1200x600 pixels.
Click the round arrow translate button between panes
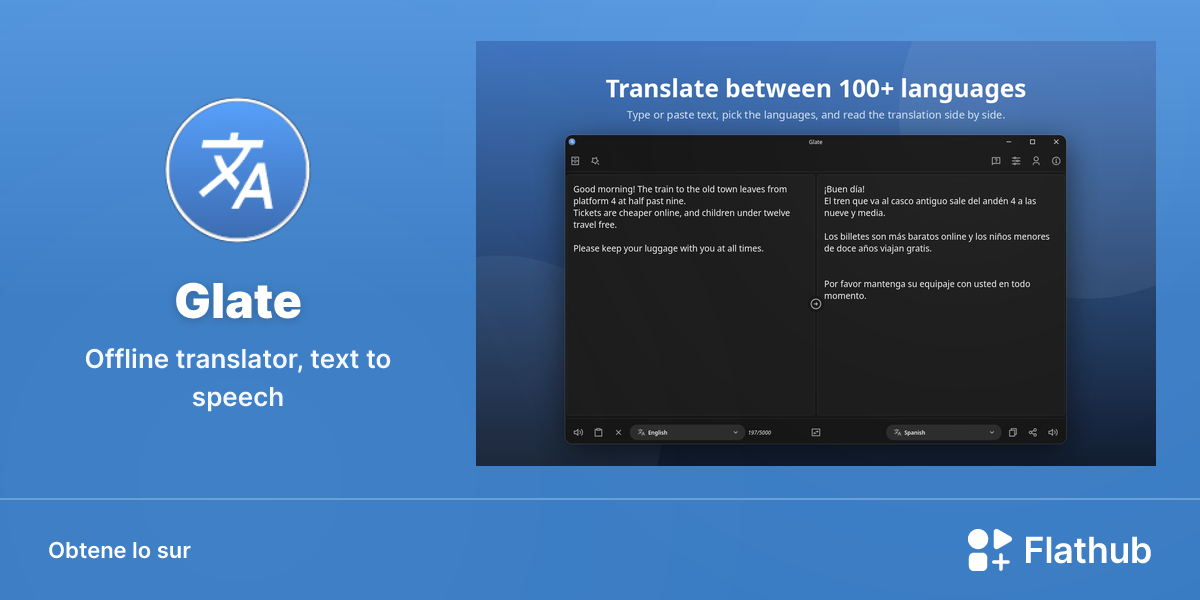point(816,304)
